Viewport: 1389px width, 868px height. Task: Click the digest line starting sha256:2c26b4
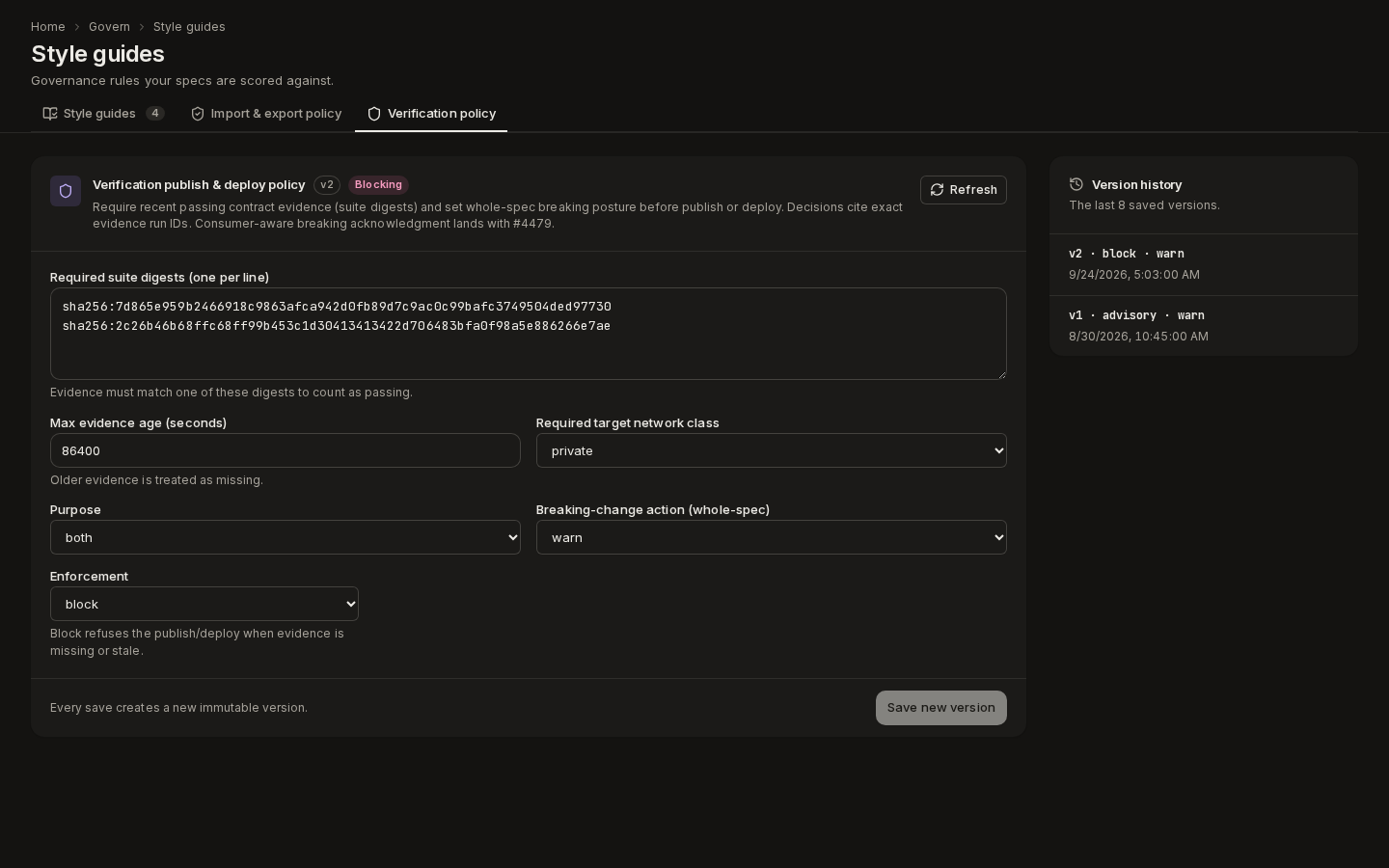click(x=337, y=326)
